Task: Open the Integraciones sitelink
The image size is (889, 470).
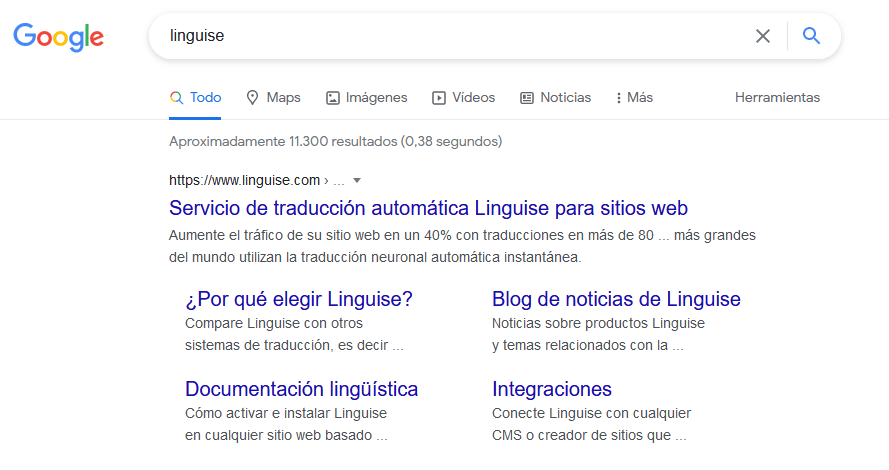Action: [552, 389]
